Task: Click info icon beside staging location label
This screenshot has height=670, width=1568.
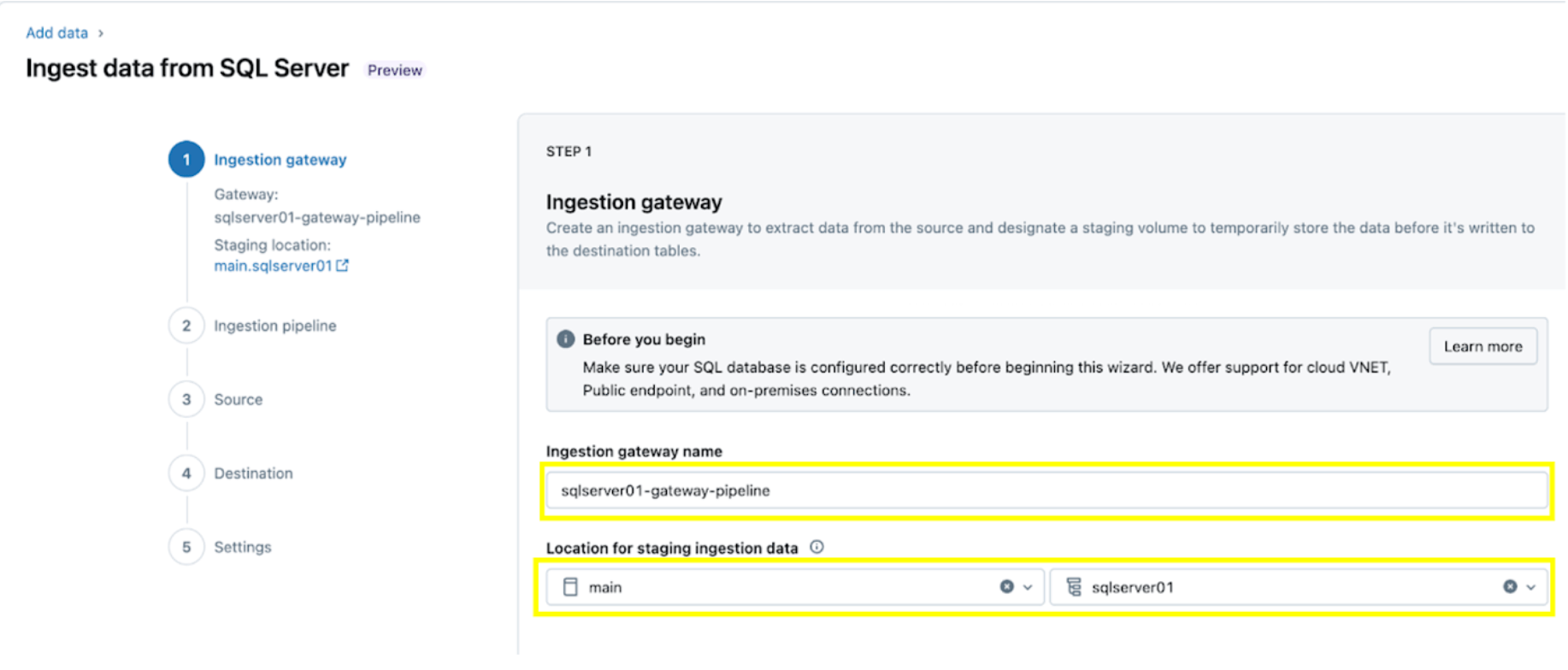Action: pyautogui.click(x=816, y=547)
